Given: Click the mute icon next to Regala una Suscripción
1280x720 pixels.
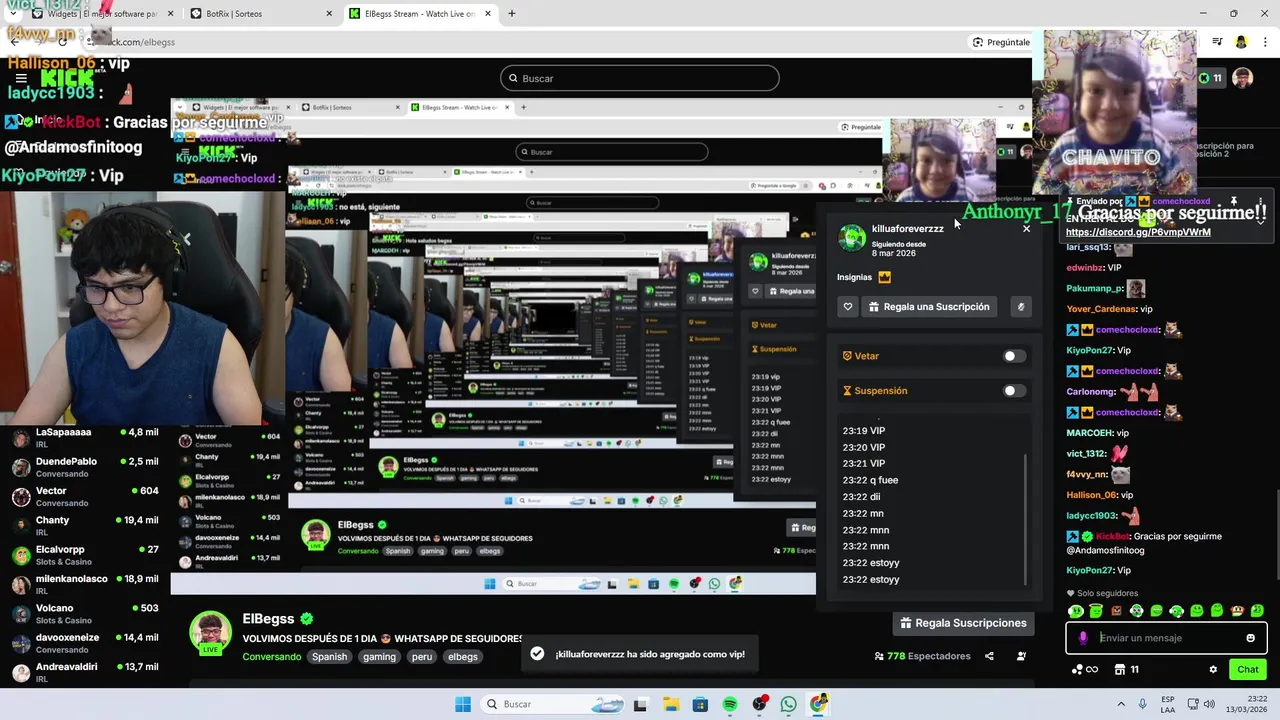Looking at the screenshot, I should 1020,307.
